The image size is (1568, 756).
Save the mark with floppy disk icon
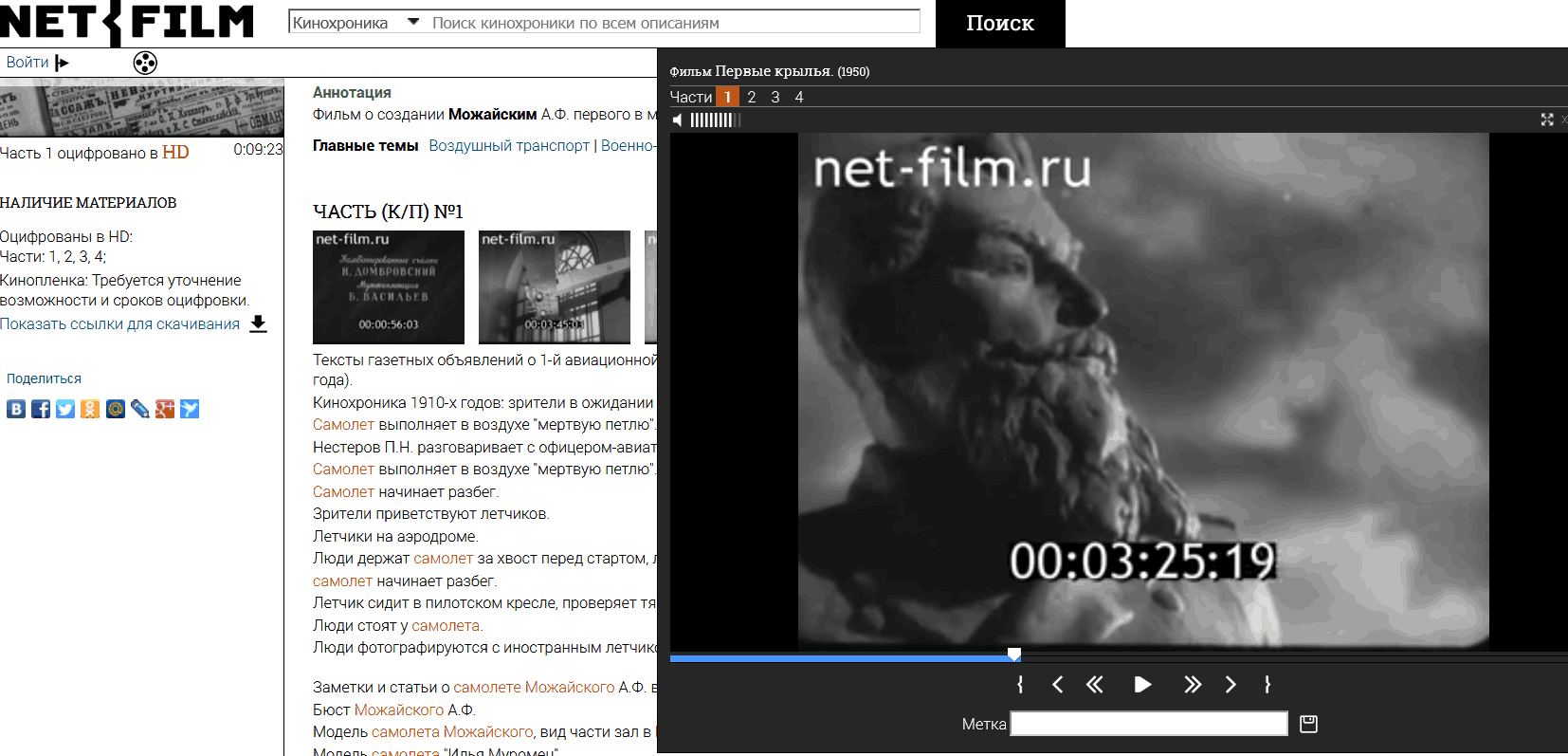1308,724
